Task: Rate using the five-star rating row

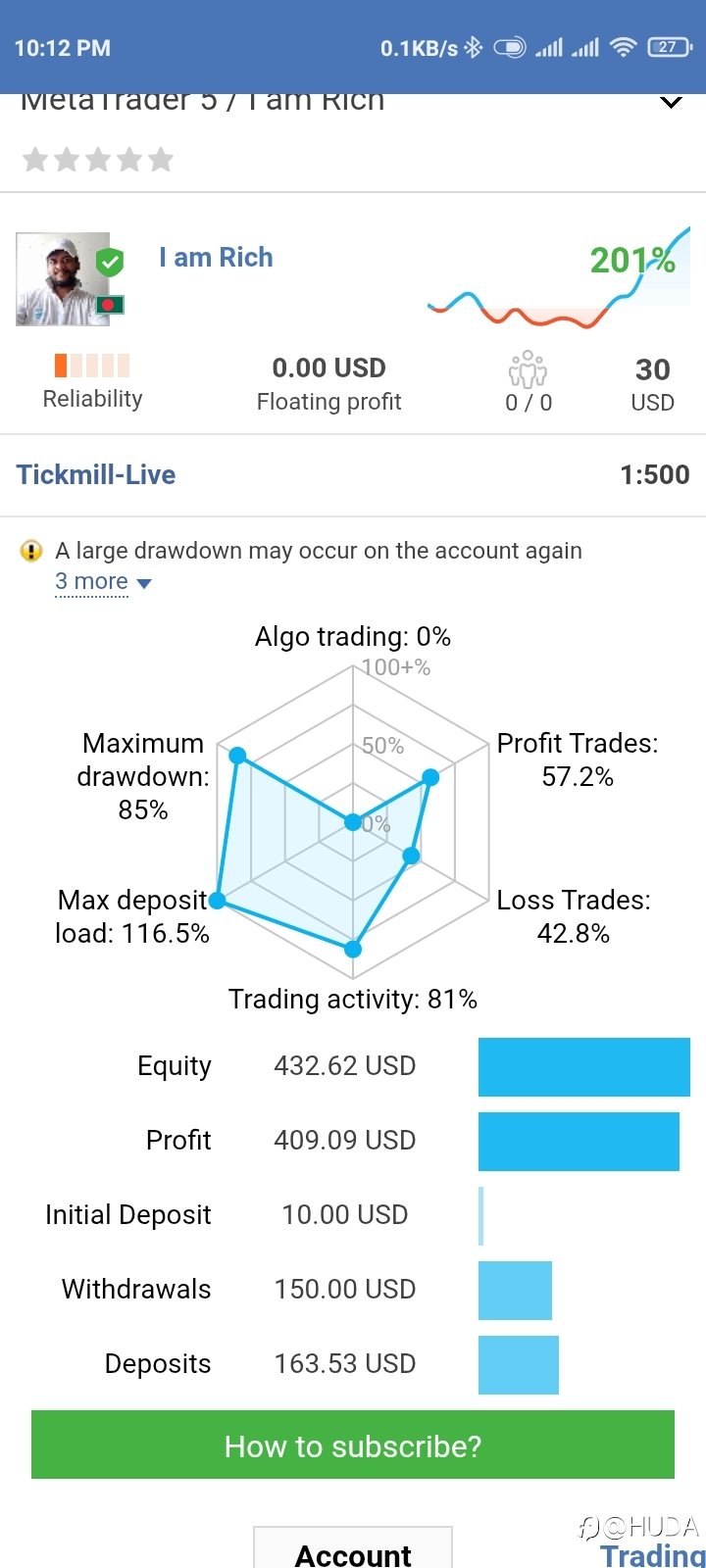Action: (98, 160)
